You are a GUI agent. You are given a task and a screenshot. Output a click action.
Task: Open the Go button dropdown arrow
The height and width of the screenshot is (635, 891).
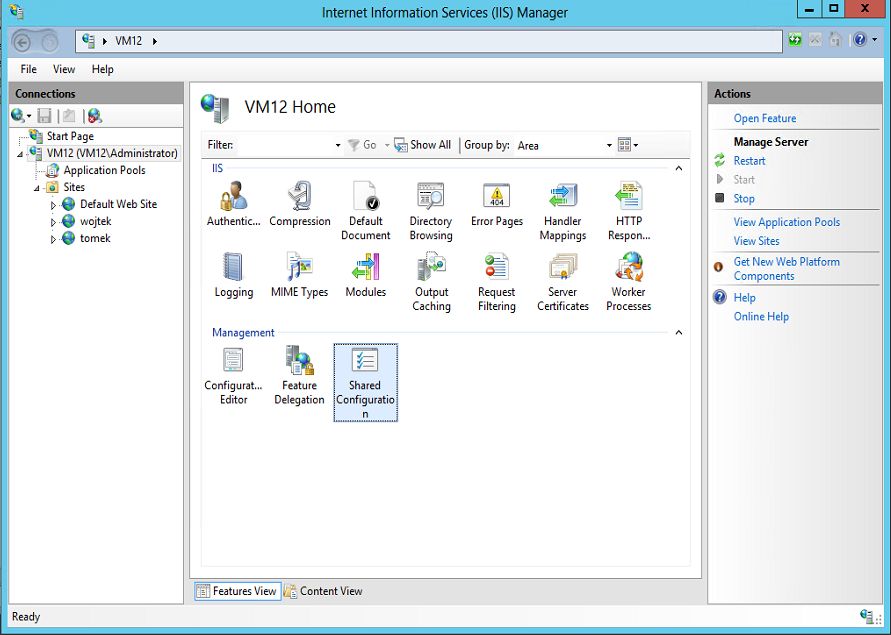[x=387, y=146]
